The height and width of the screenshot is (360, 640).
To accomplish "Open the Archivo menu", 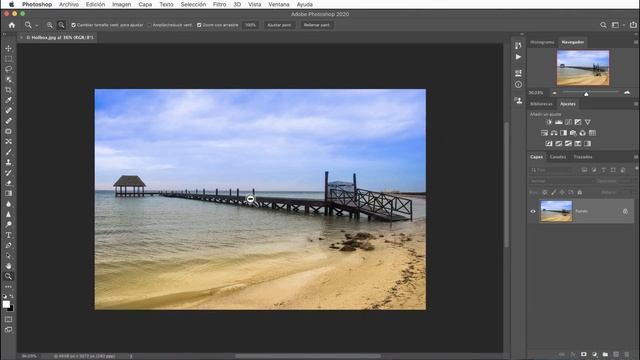I will click(x=69, y=4).
